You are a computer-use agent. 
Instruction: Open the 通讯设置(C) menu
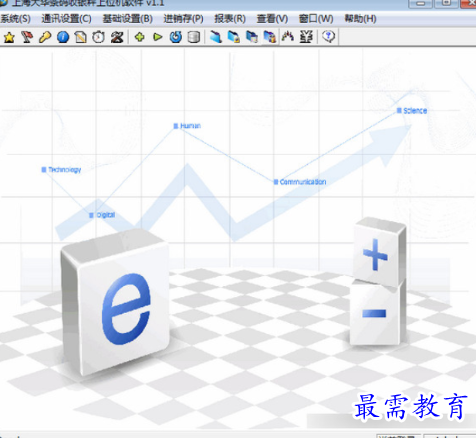coord(66,19)
